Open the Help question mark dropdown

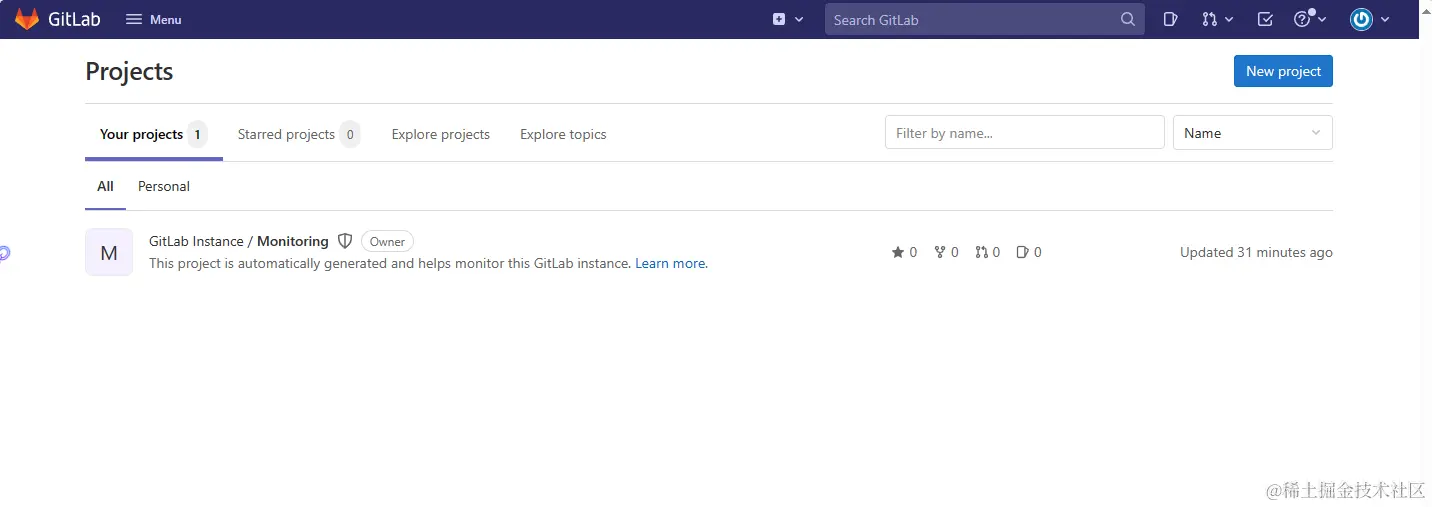click(1310, 19)
